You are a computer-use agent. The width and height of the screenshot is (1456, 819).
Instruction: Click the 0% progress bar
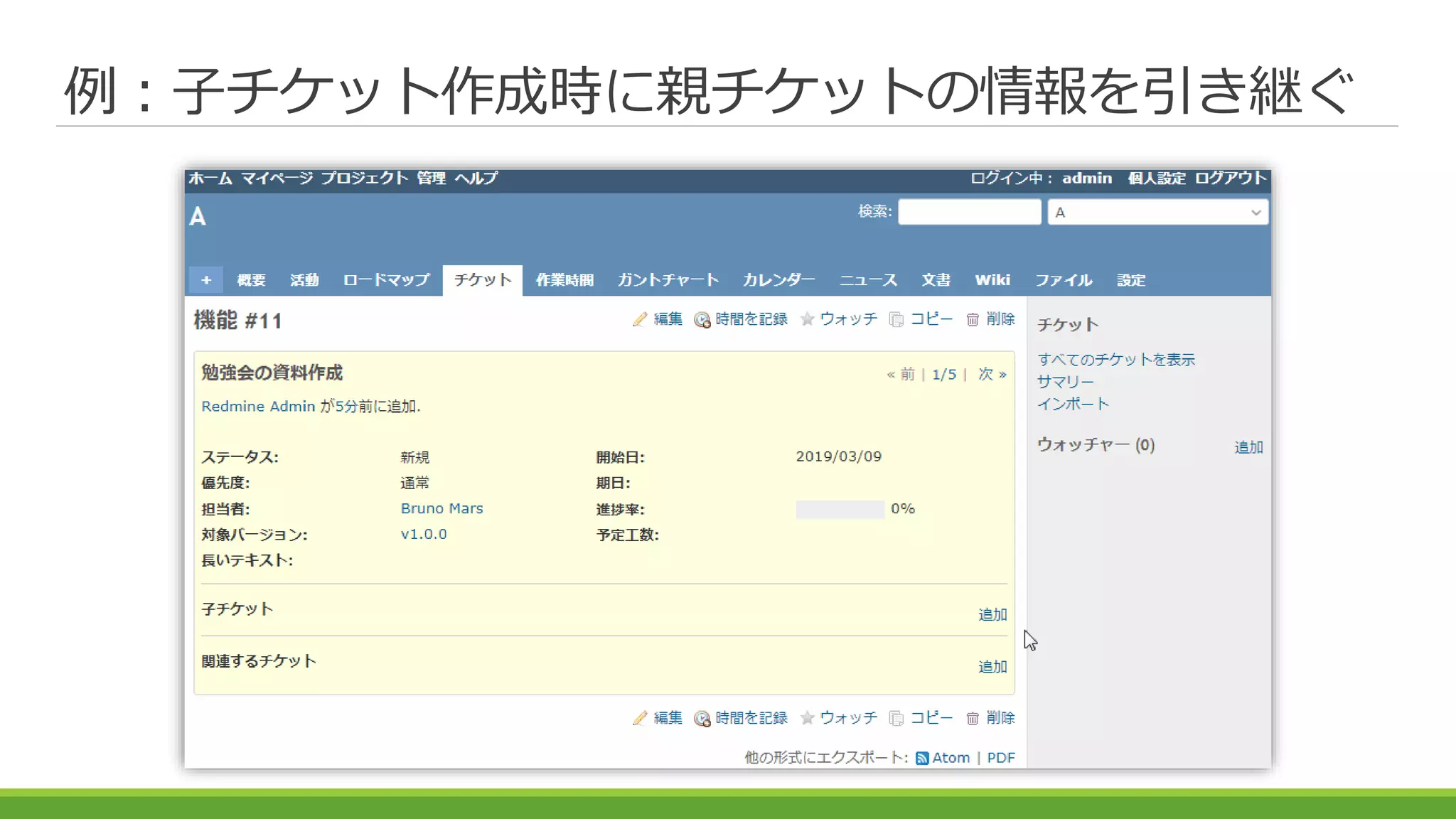point(840,510)
